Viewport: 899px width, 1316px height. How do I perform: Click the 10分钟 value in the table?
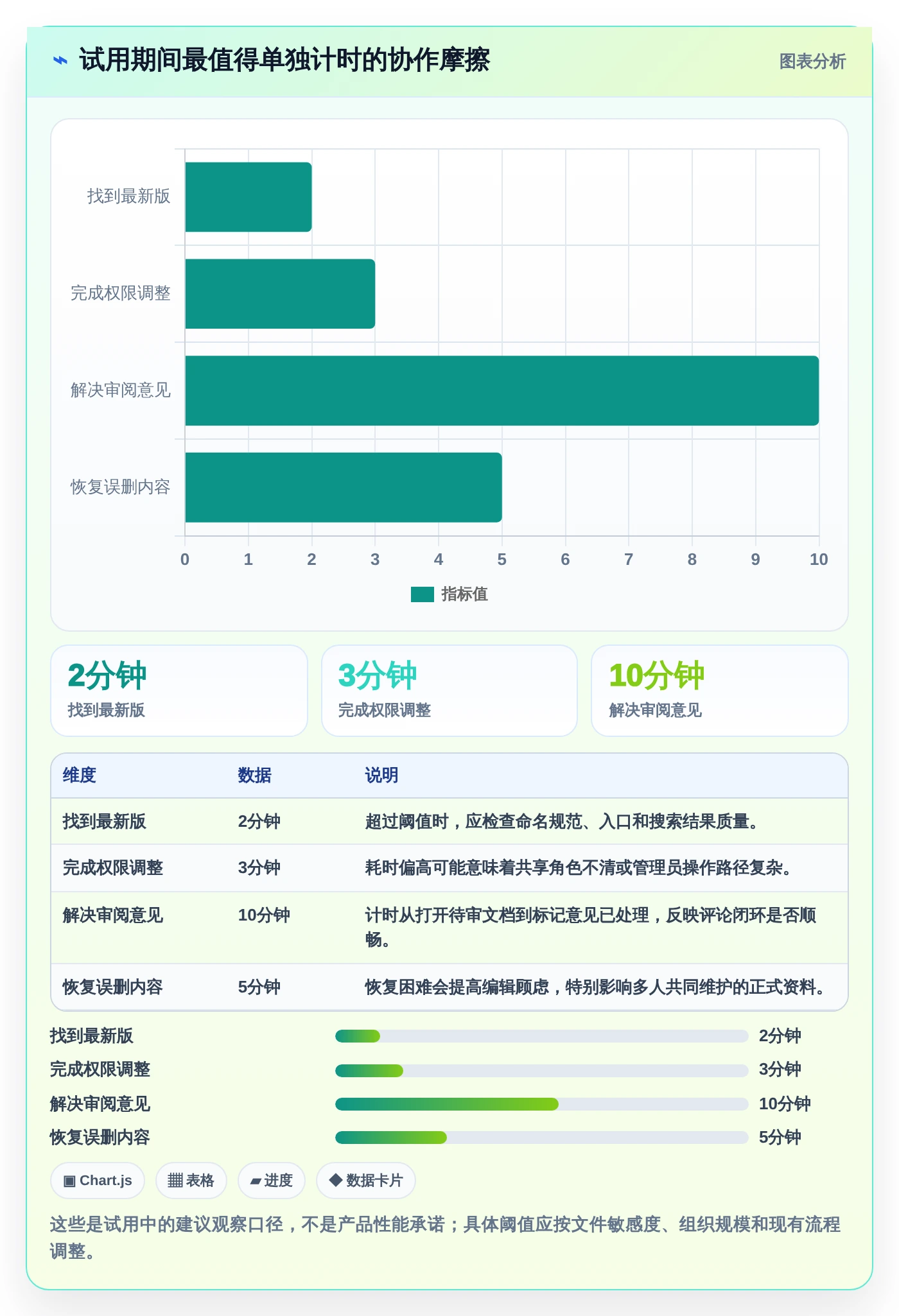[x=264, y=915]
